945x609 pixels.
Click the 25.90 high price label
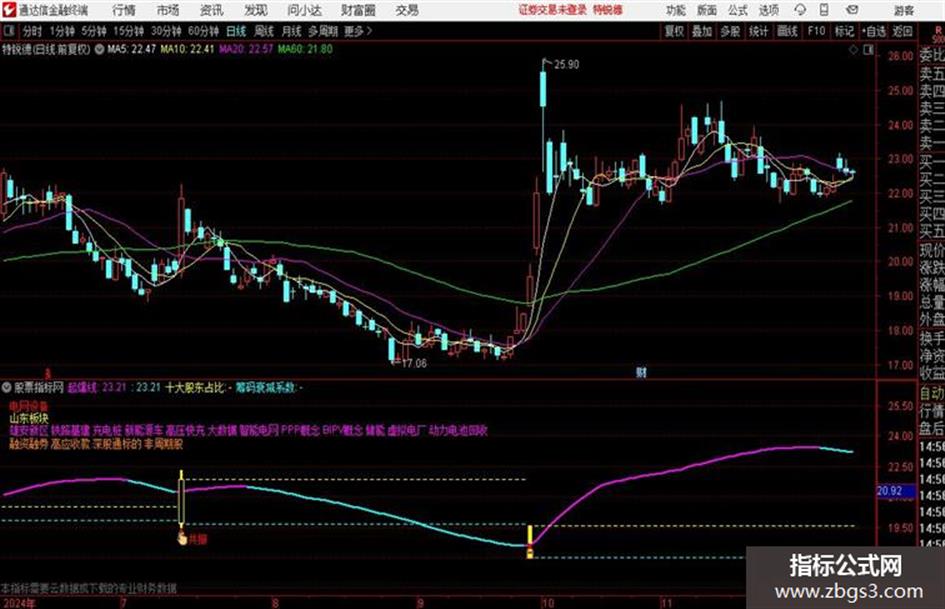pos(567,65)
